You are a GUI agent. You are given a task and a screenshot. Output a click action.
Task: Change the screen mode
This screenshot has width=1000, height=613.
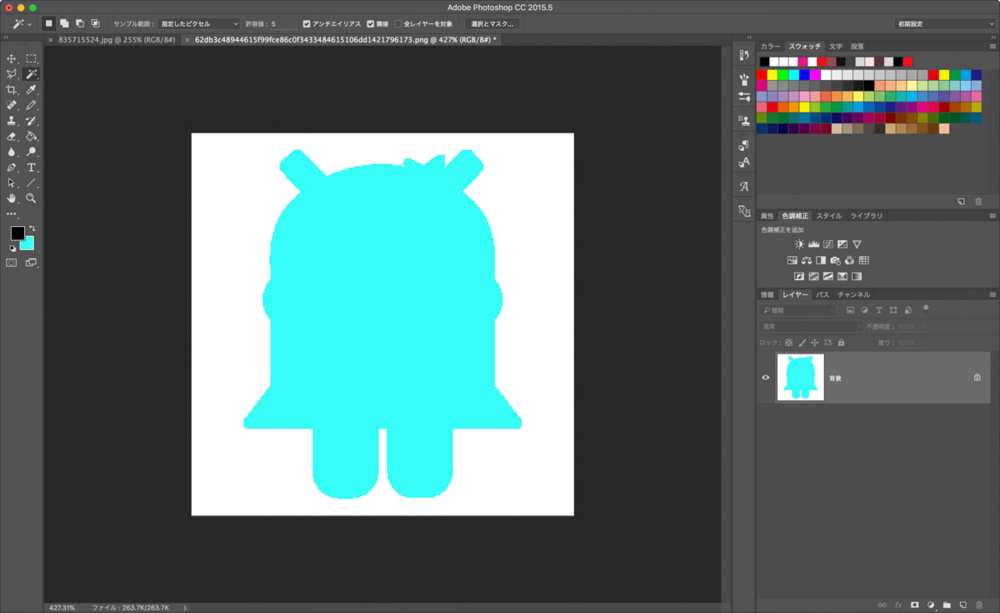[31, 263]
